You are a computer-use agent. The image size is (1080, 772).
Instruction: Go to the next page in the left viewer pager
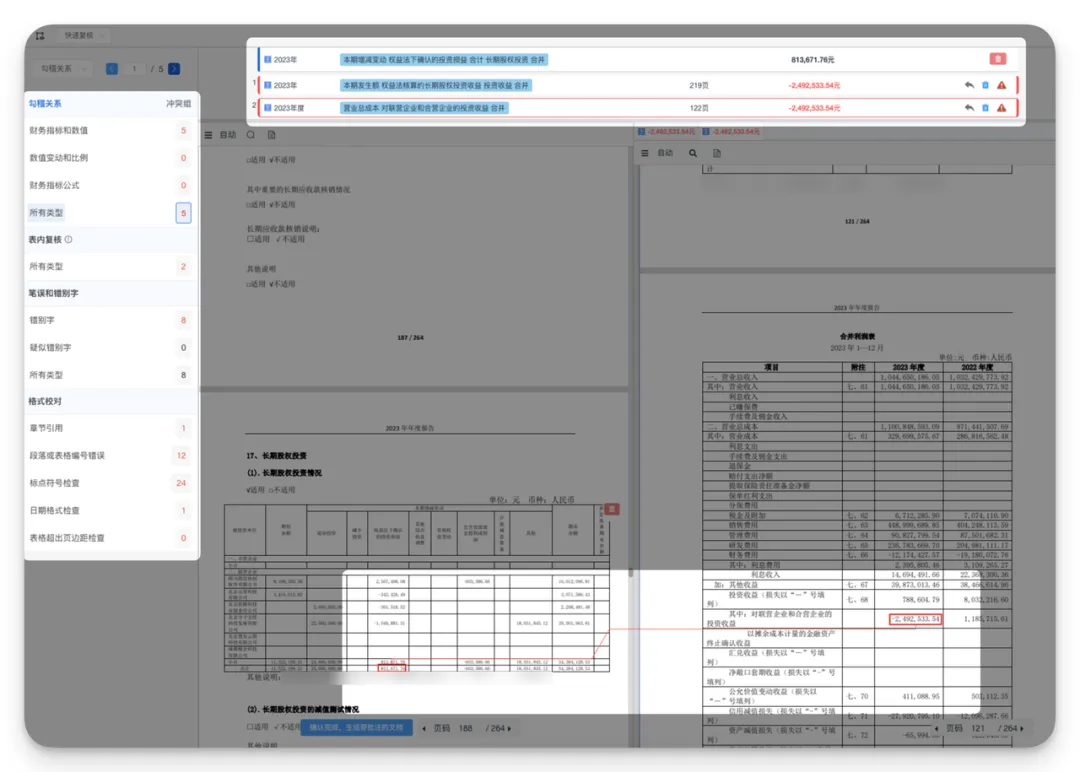point(509,728)
